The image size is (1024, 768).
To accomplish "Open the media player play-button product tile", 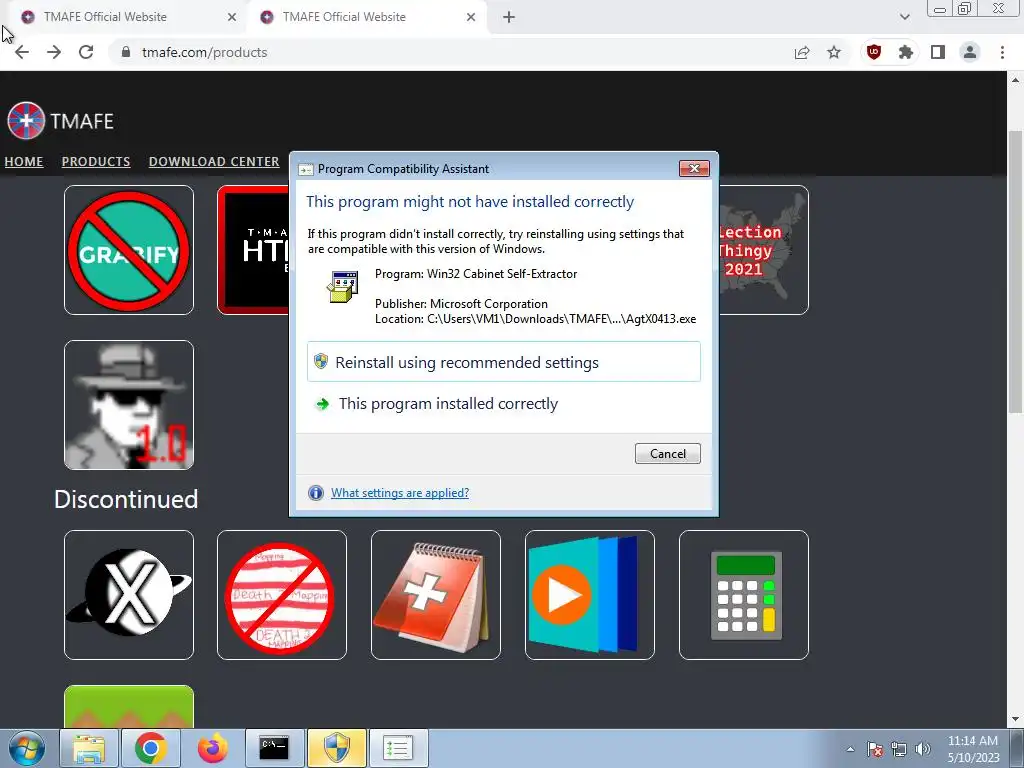I will pyautogui.click(x=590, y=595).
